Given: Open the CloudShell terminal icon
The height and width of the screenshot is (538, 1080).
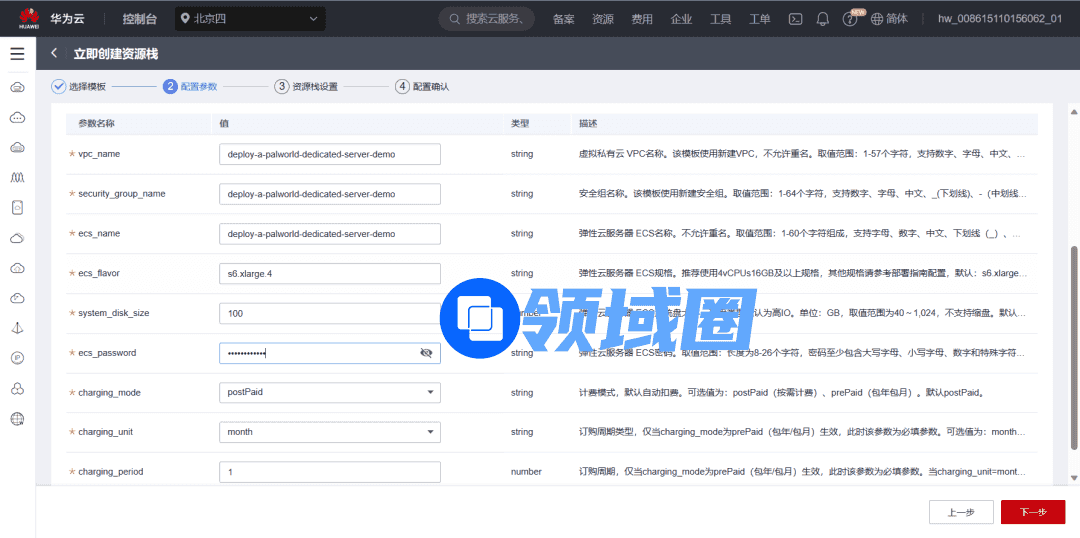Looking at the screenshot, I should click(796, 19).
